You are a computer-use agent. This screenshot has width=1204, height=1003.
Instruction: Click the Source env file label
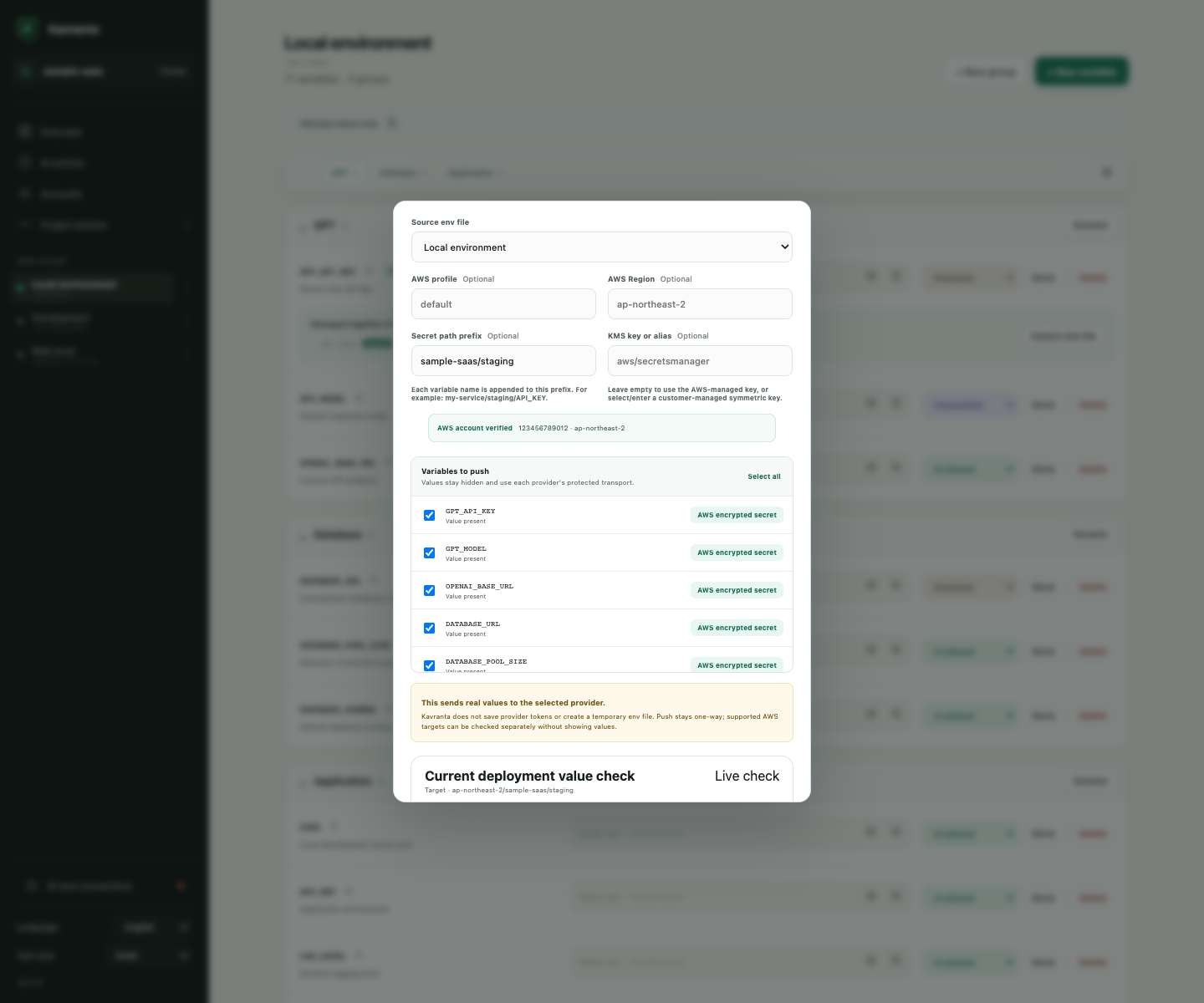[440, 222]
